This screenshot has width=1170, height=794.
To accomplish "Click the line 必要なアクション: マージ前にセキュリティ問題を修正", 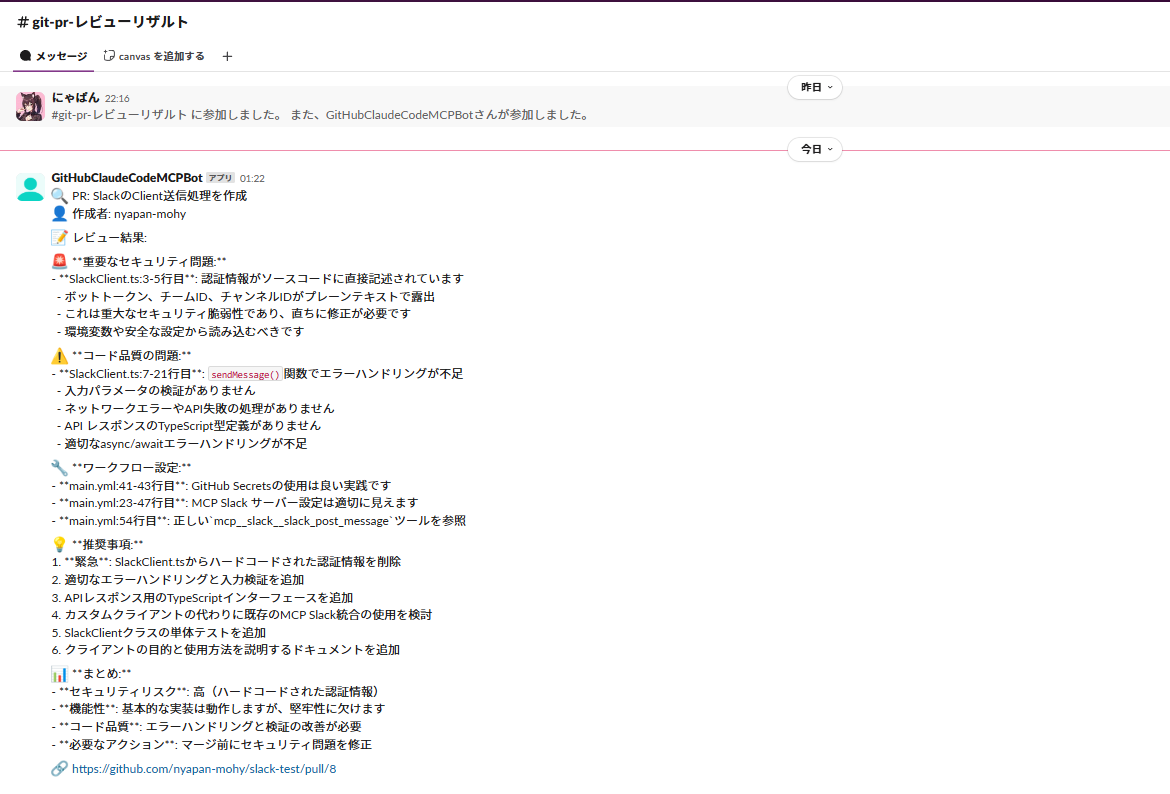I will pyautogui.click(x=212, y=744).
